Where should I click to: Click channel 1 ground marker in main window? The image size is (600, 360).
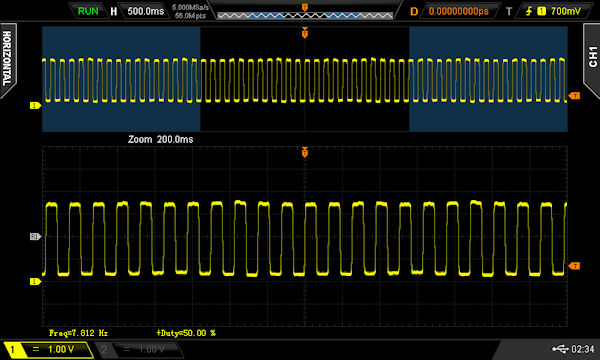tap(35, 105)
